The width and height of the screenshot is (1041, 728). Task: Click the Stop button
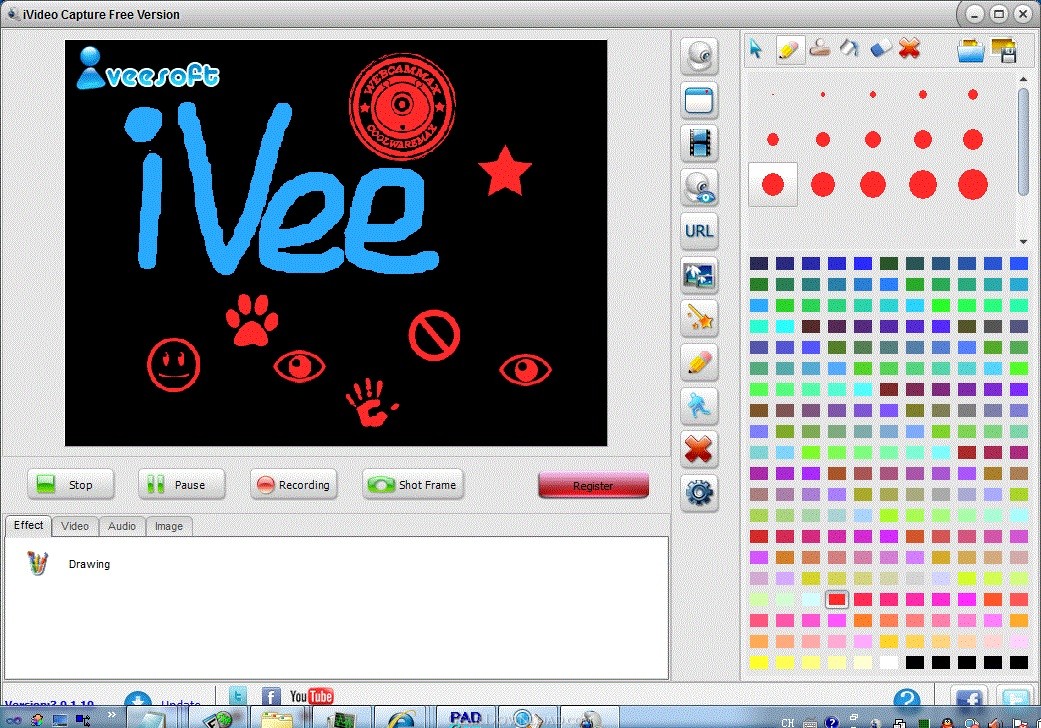(71, 484)
